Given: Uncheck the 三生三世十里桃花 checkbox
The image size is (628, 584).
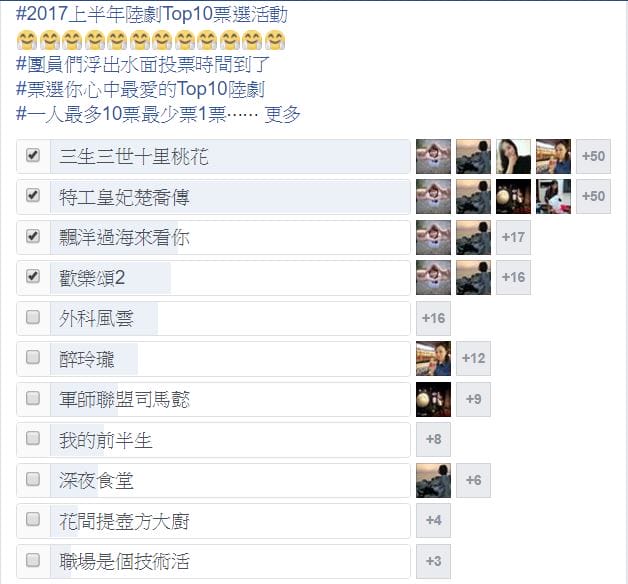Looking at the screenshot, I should point(33,155).
